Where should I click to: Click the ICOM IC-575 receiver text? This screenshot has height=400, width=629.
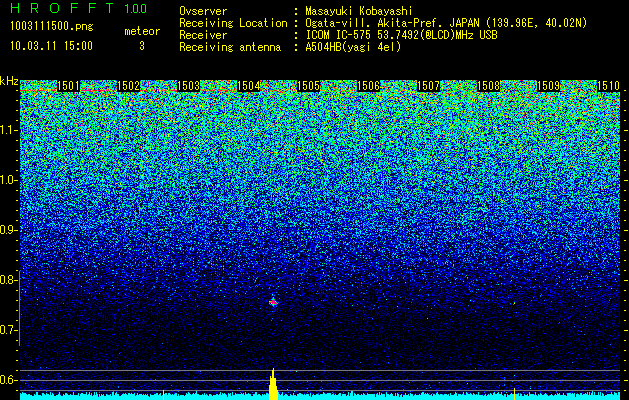[401, 35]
